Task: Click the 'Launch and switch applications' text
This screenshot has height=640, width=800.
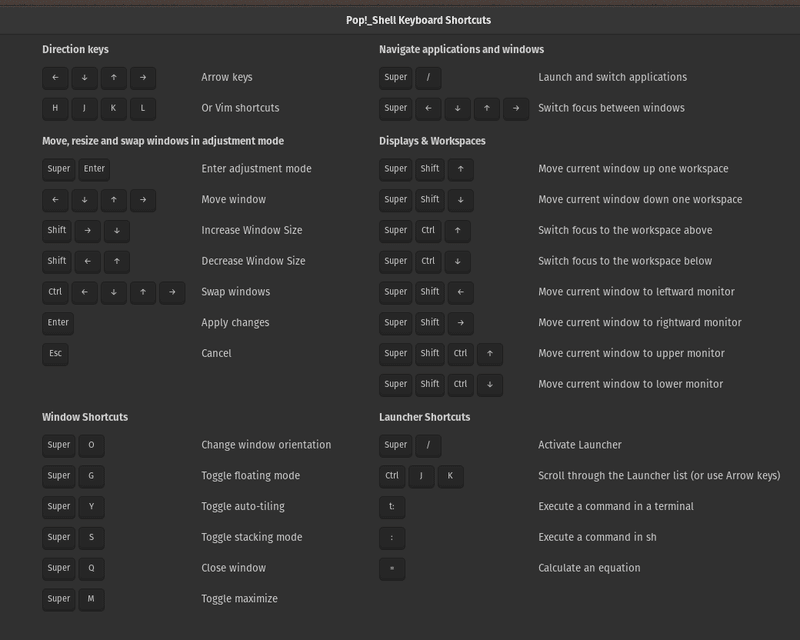Action: coord(612,77)
